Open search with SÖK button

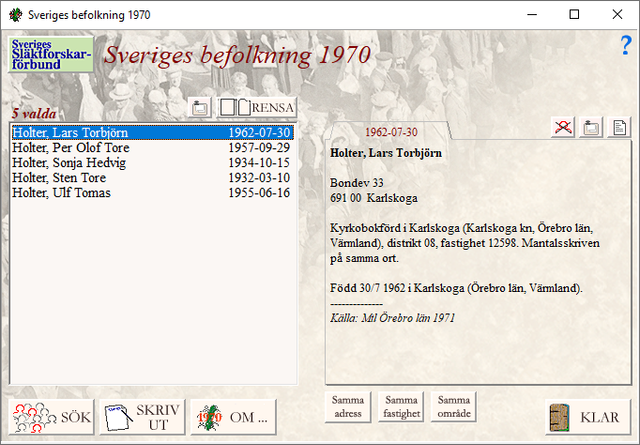51,417
